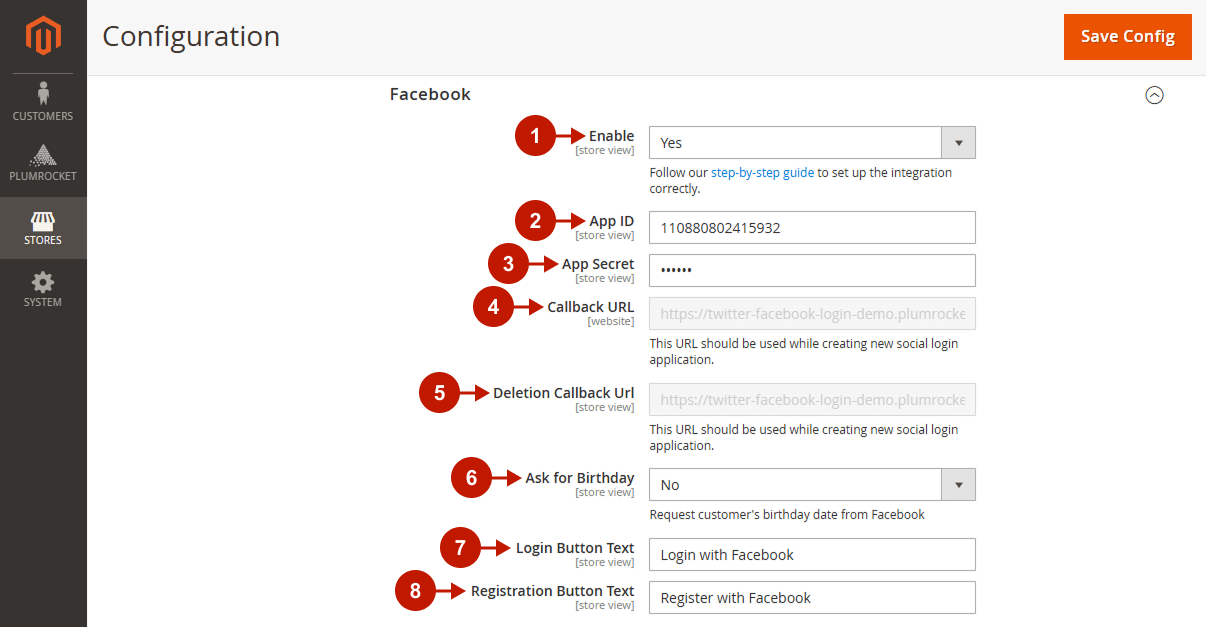
Task: Click the App Secret label
Action: point(598,264)
